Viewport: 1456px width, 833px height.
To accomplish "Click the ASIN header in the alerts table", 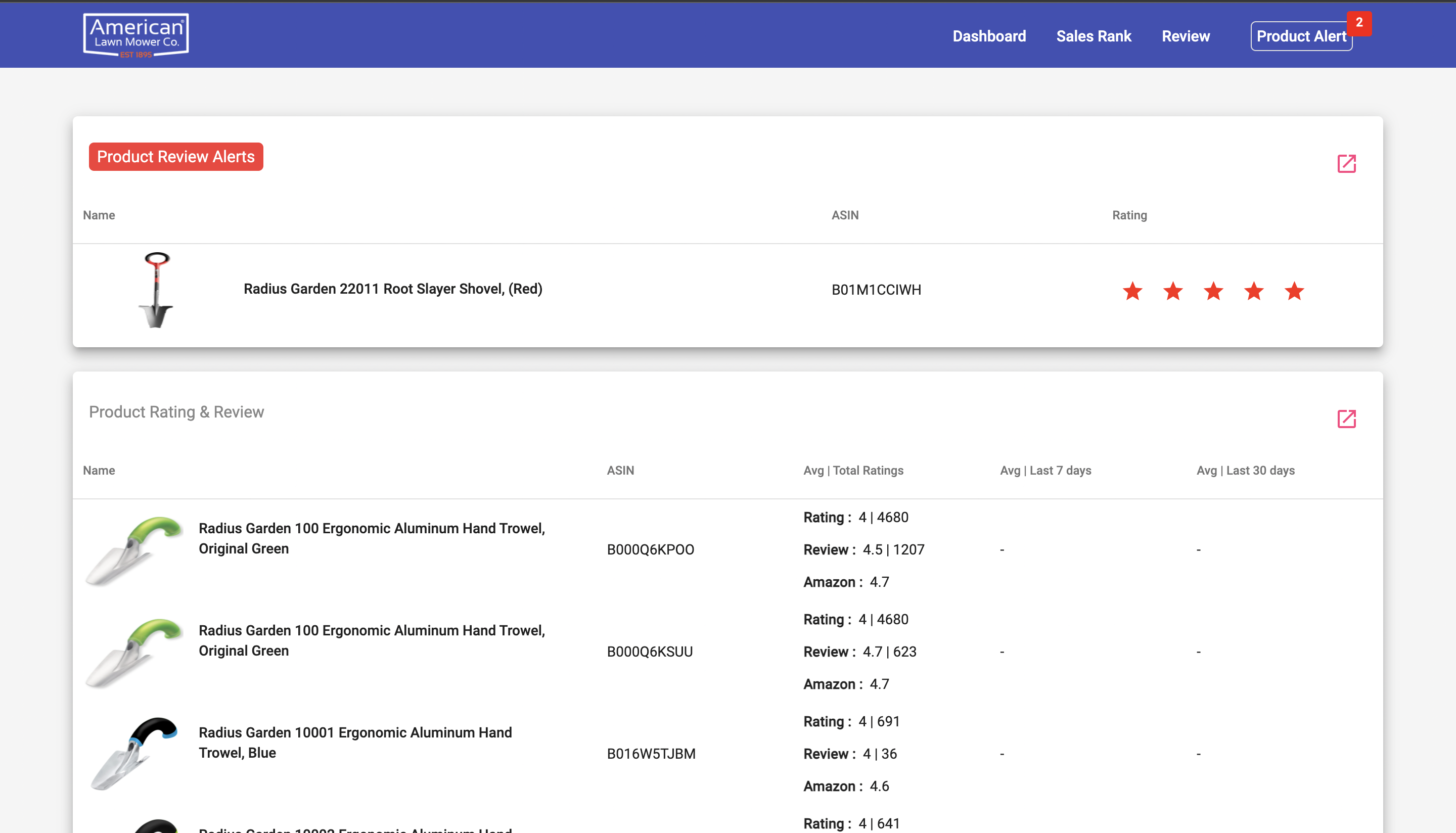I will coord(845,215).
